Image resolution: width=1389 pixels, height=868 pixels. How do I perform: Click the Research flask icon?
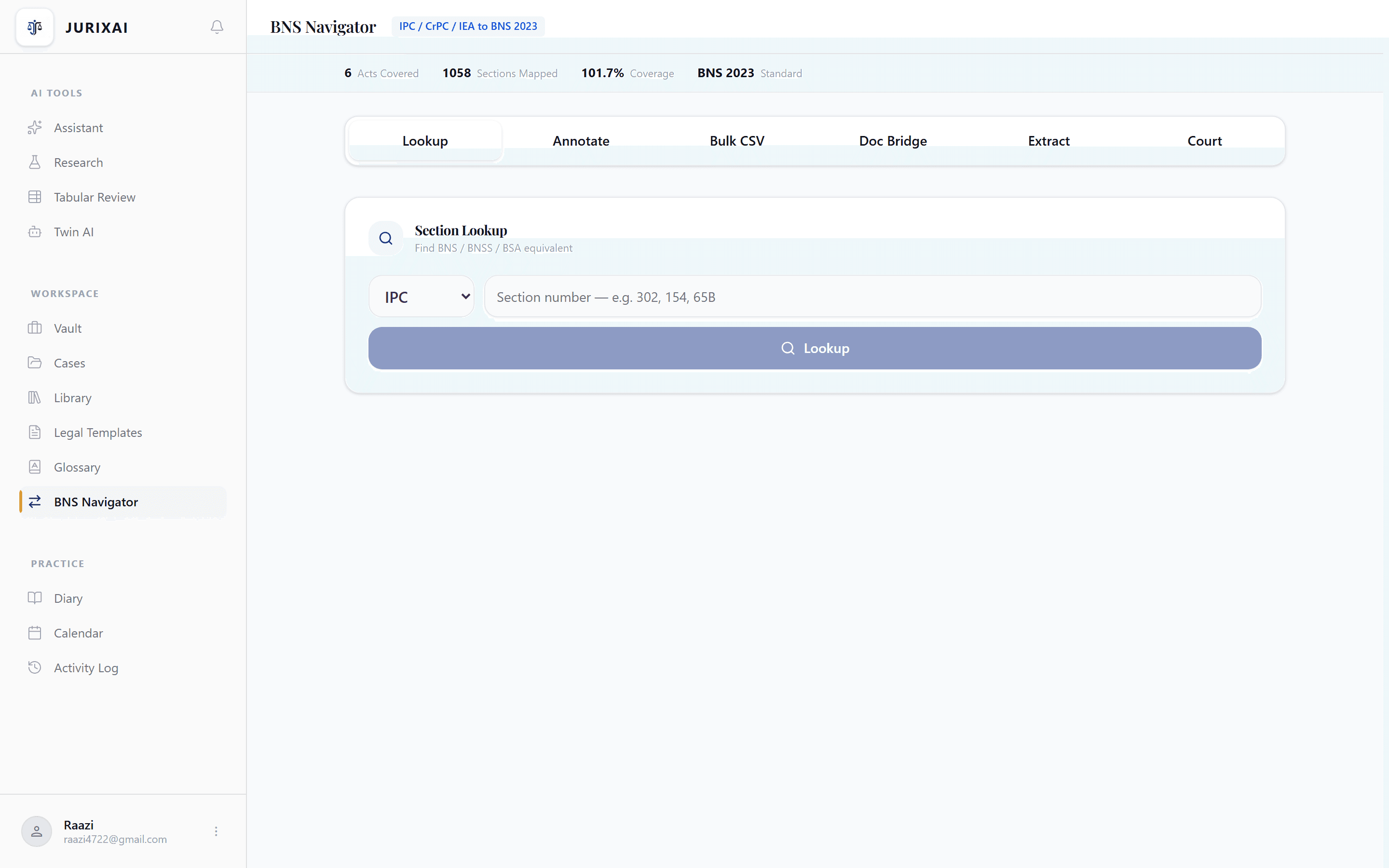pyautogui.click(x=34, y=163)
